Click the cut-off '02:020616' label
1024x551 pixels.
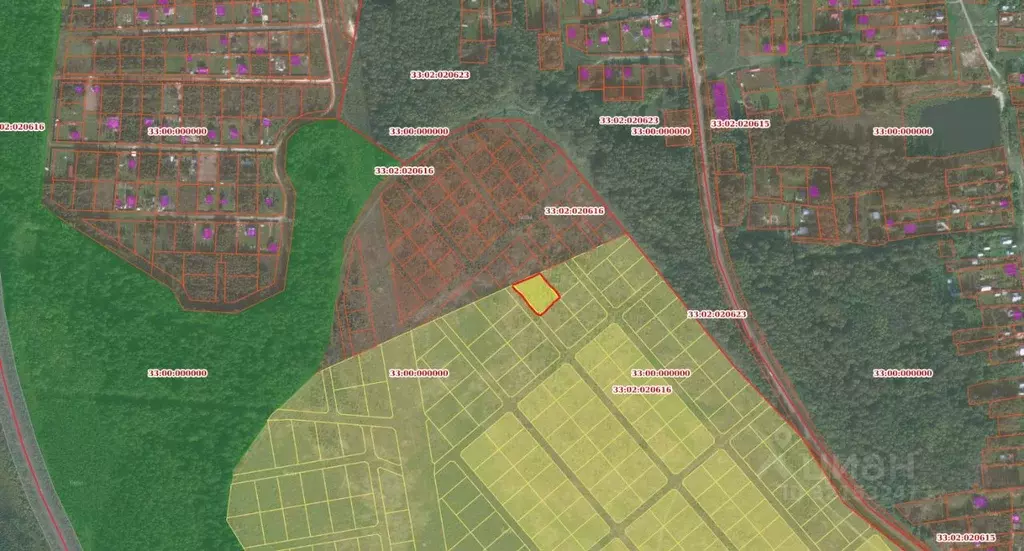tap(22, 127)
